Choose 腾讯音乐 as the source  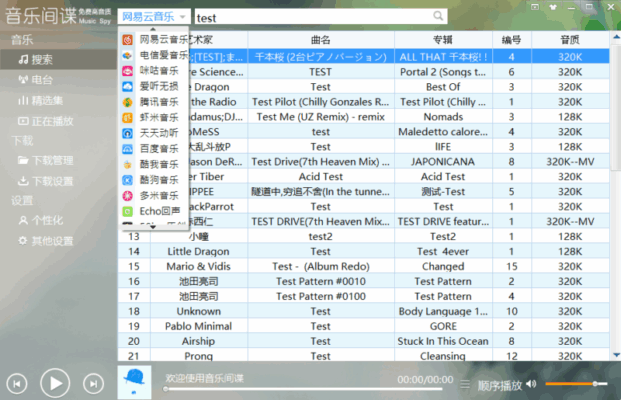[154, 102]
